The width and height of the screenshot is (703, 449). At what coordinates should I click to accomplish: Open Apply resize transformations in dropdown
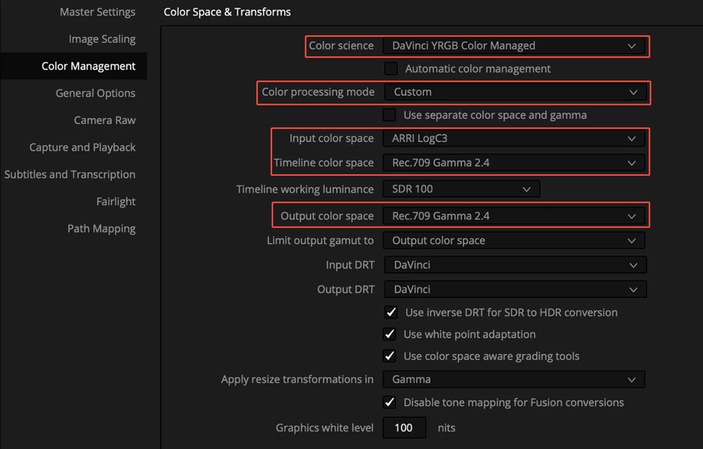[x=514, y=379]
